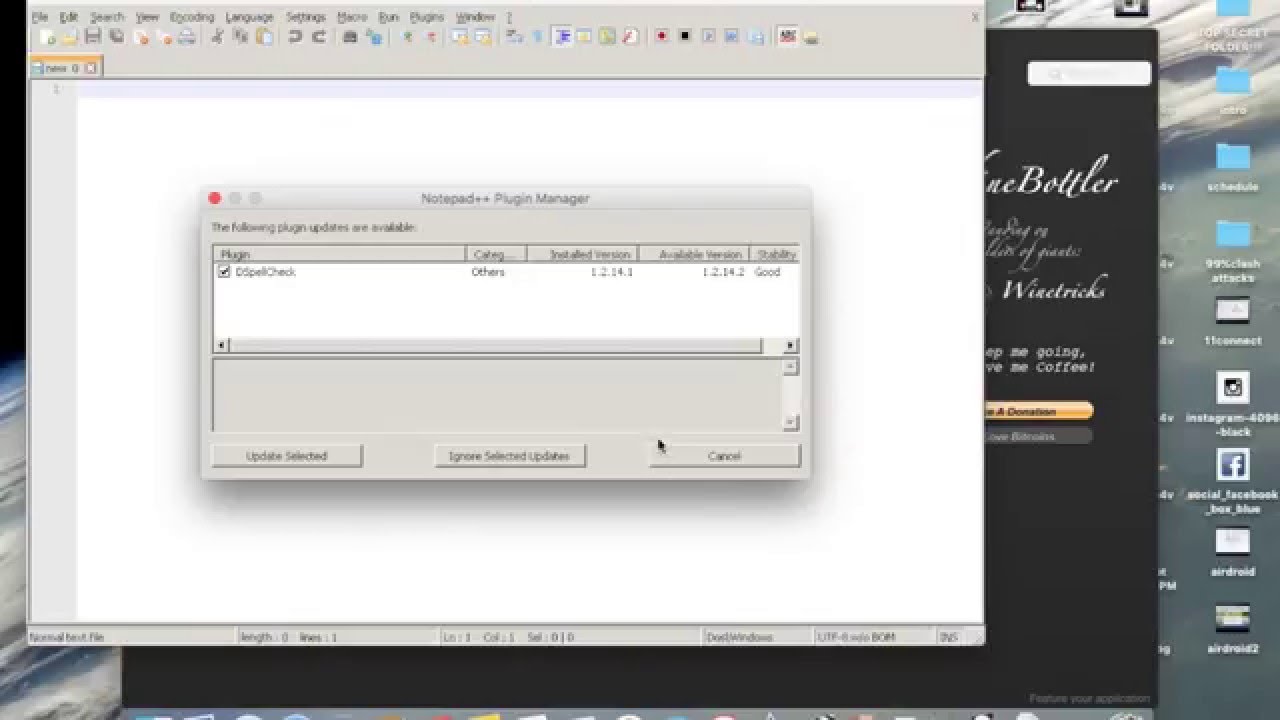Close the 'new 0' tab via its X

coord(91,68)
